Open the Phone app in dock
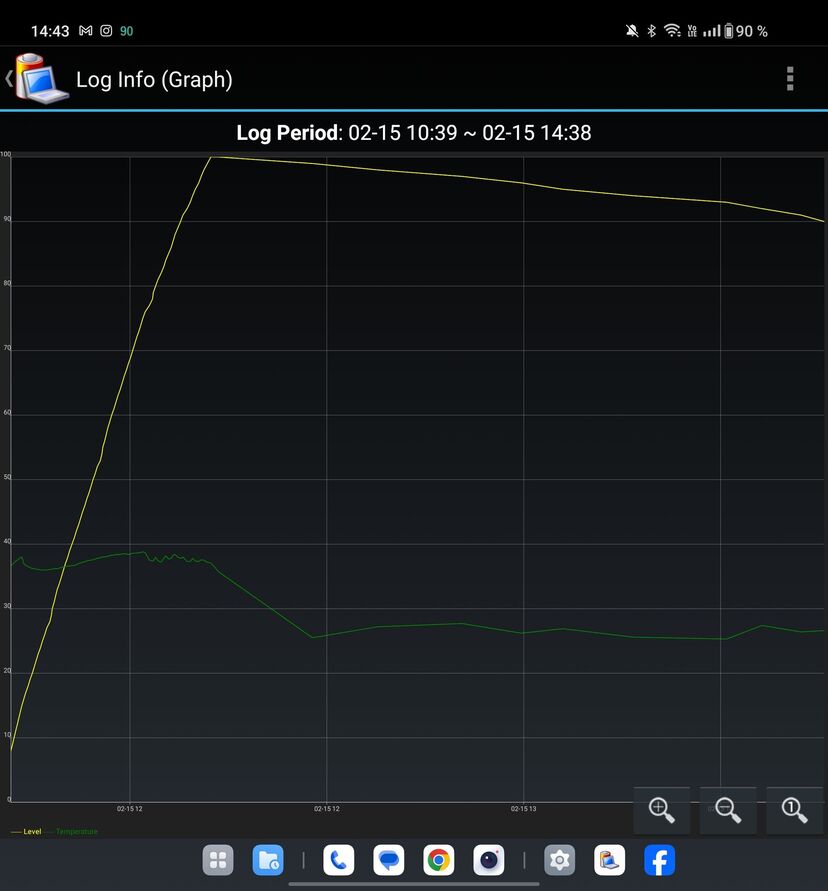The width and height of the screenshot is (828, 891). [x=339, y=860]
